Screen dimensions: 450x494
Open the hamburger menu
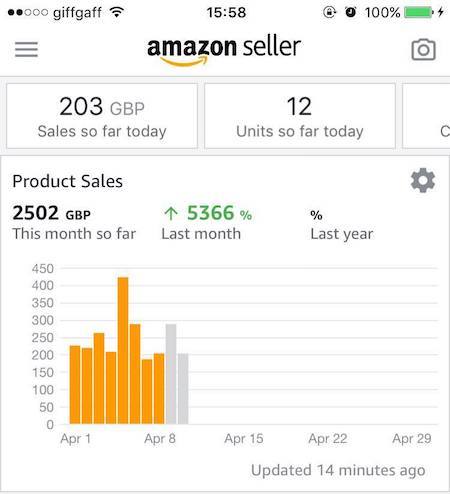pos(26,49)
